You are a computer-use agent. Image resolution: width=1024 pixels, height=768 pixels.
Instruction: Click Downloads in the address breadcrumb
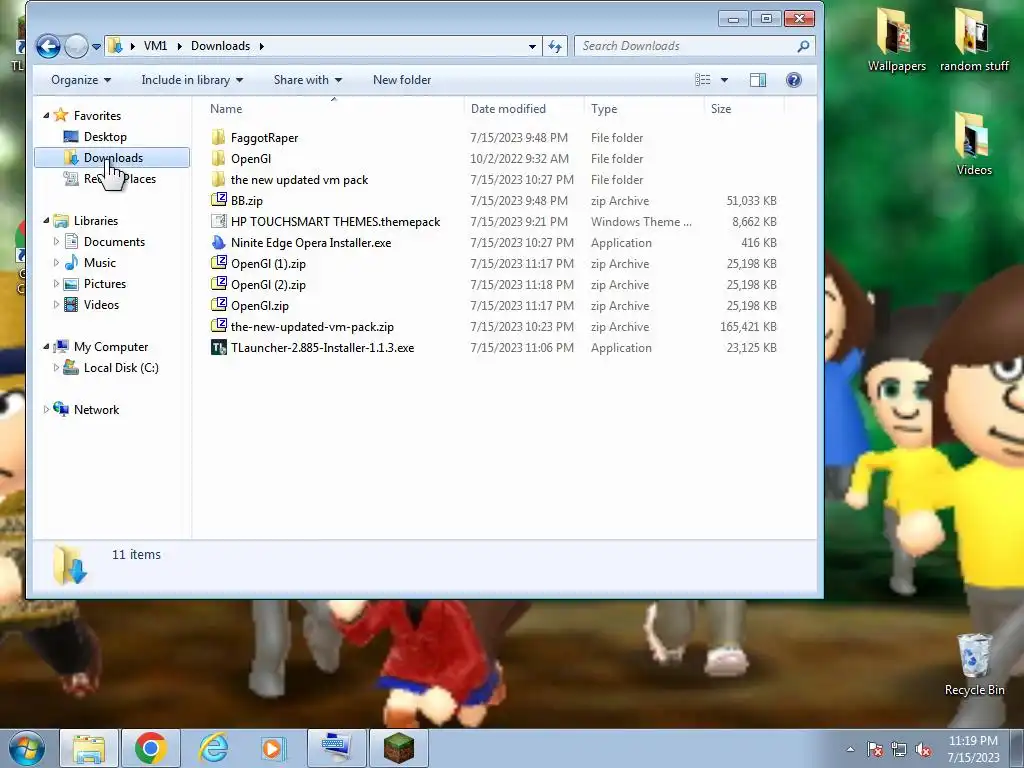pyautogui.click(x=220, y=46)
